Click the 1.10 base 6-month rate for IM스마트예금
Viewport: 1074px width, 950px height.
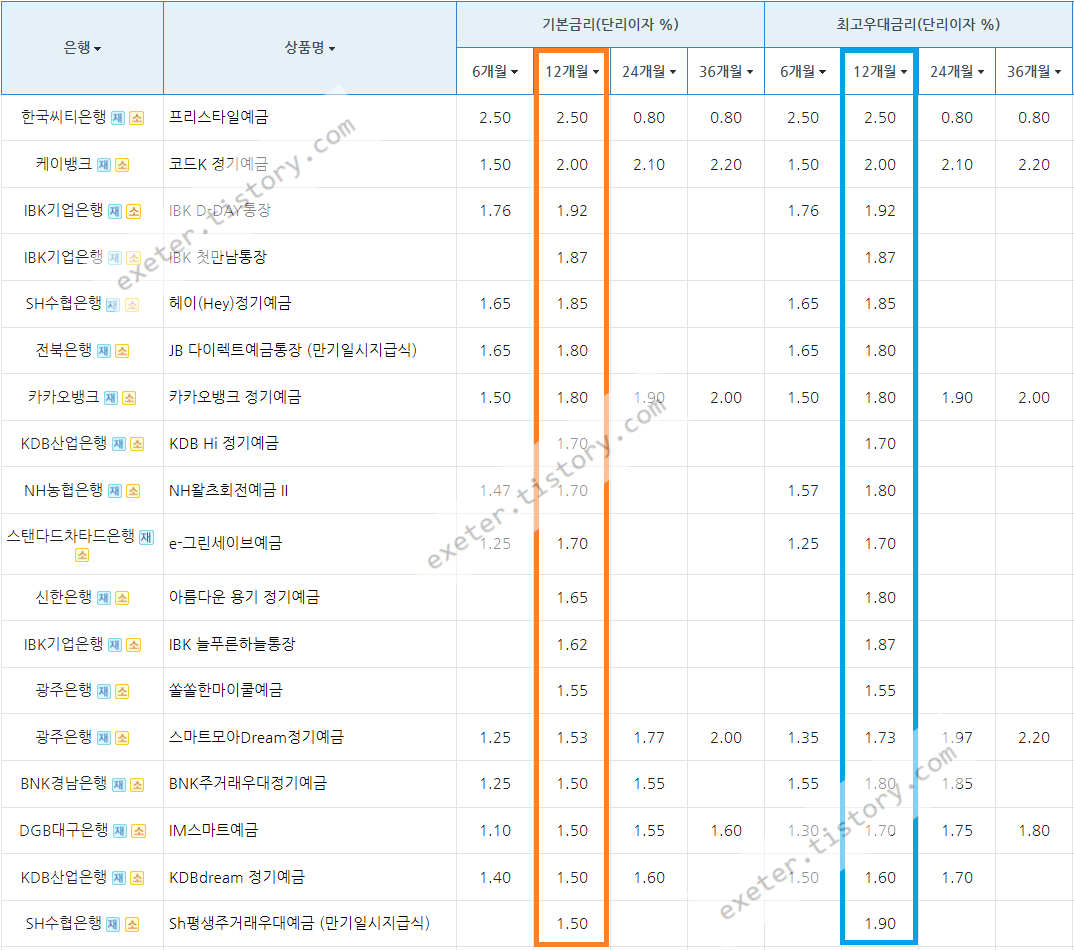click(x=495, y=831)
